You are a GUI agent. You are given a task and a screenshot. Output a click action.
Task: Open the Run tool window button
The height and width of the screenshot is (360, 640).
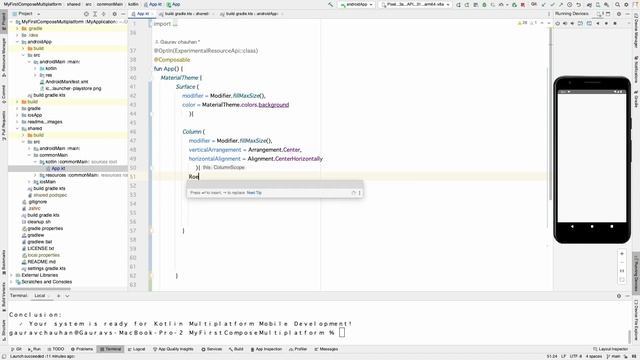click(34, 349)
